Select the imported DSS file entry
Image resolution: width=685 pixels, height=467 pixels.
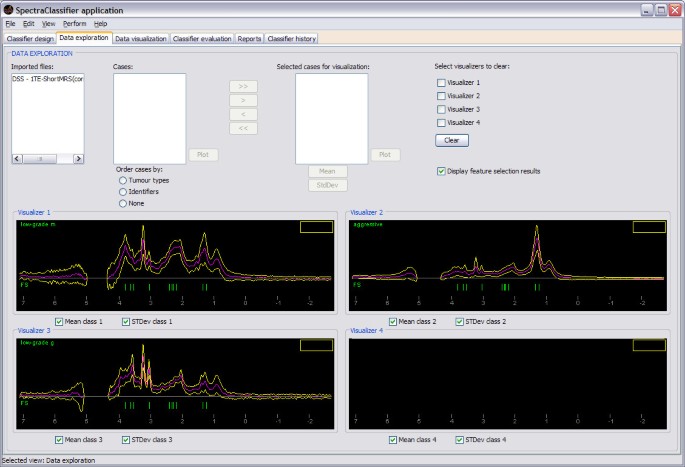pos(47,78)
